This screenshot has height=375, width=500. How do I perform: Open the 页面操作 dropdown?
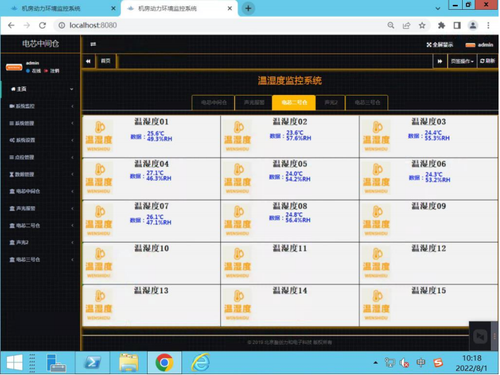point(462,61)
